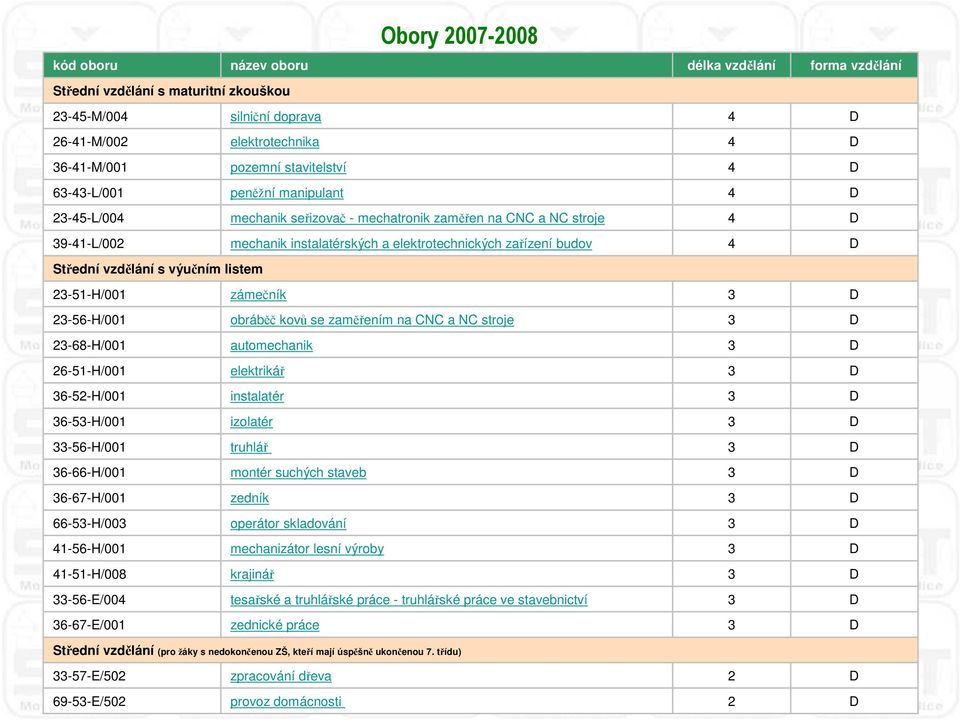
Task: Select code 36-41-M/001
Action: 90,167
